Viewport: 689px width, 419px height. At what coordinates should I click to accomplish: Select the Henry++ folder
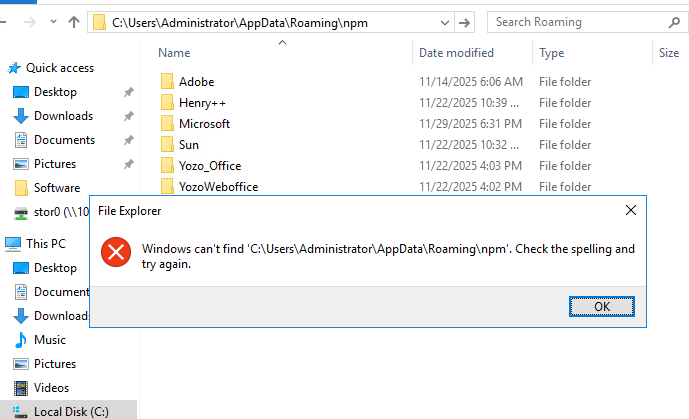(x=201, y=103)
